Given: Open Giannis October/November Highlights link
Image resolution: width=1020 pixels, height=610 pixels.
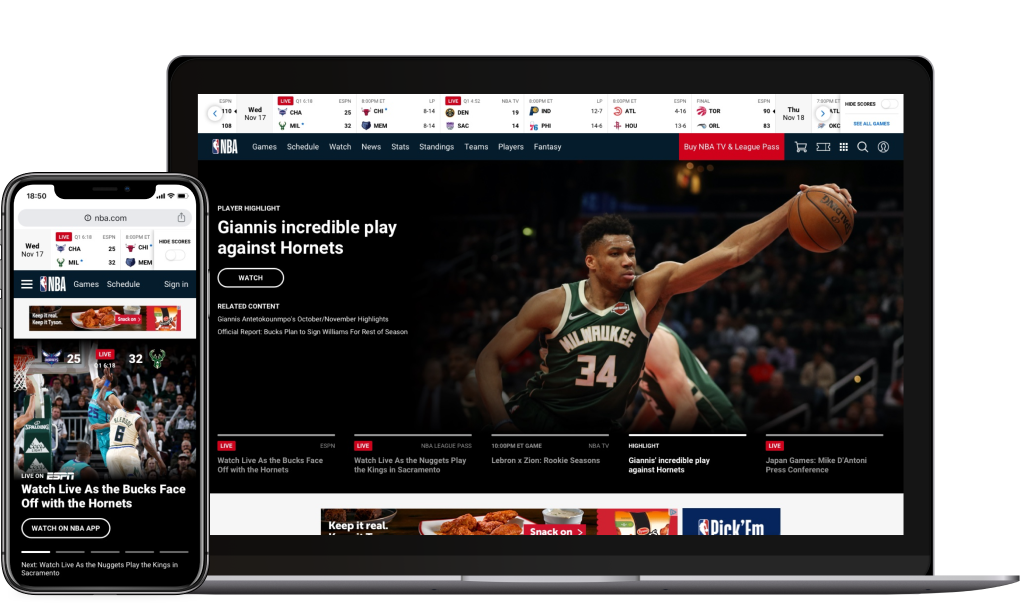Looking at the screenshot, I should 302,319.
